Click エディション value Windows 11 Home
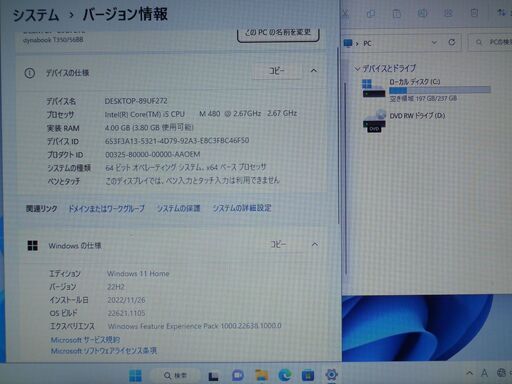This screenshot has height=384, width=512. tap(138, 274)
